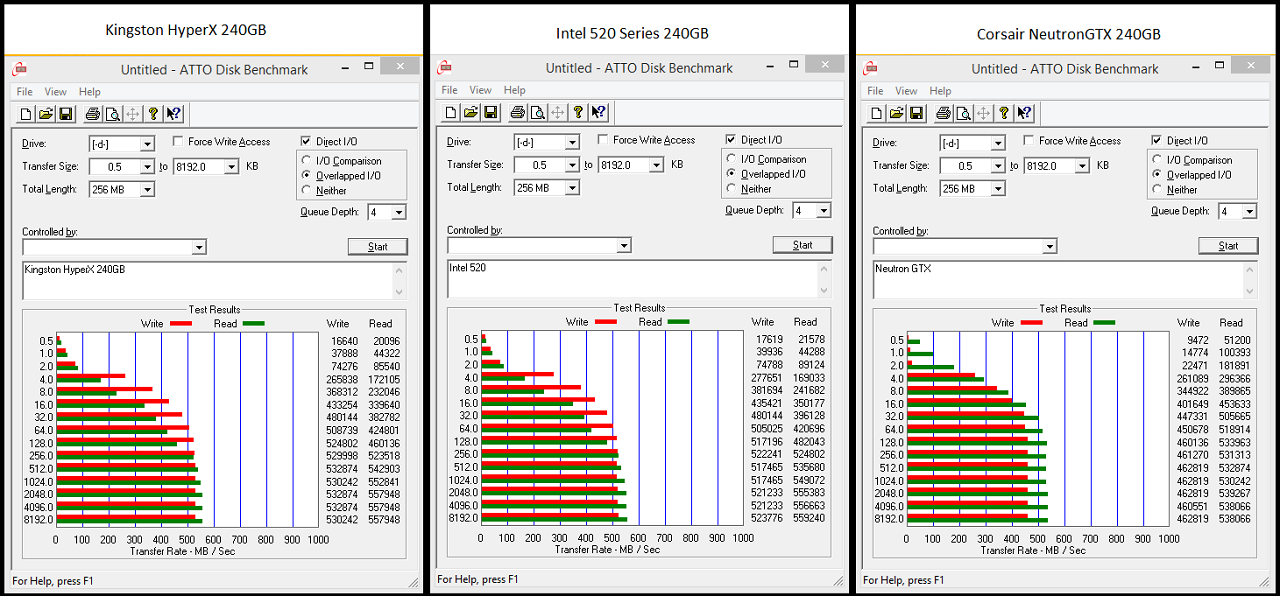Uncheck Direct I/O in Intel 520 window

tap(731, 140)
